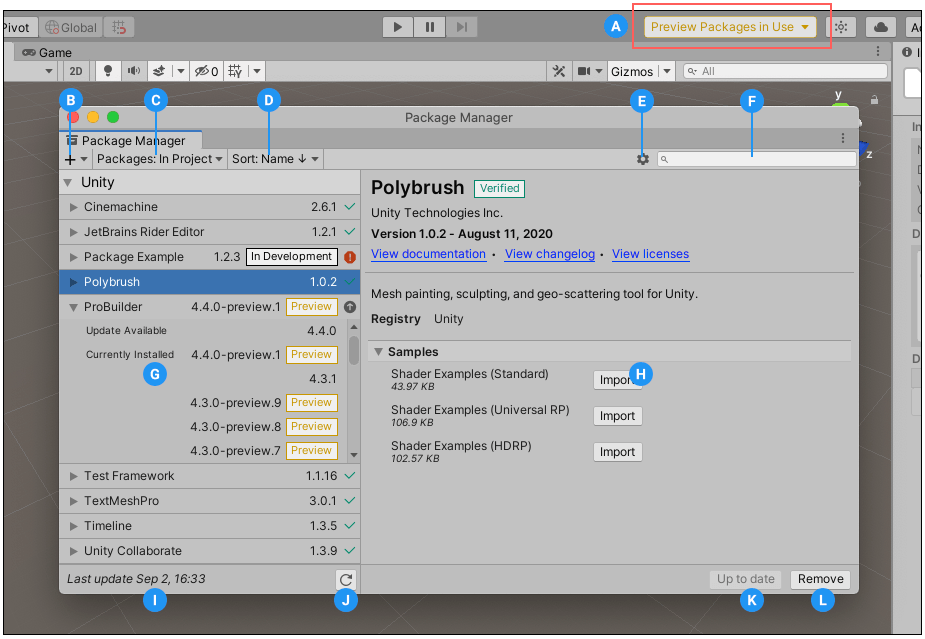Image resolution: width=925 pixels, height=639 pixels.
Task: Toggle scene lighting with the bulb icon
Action: click(107, 70)
